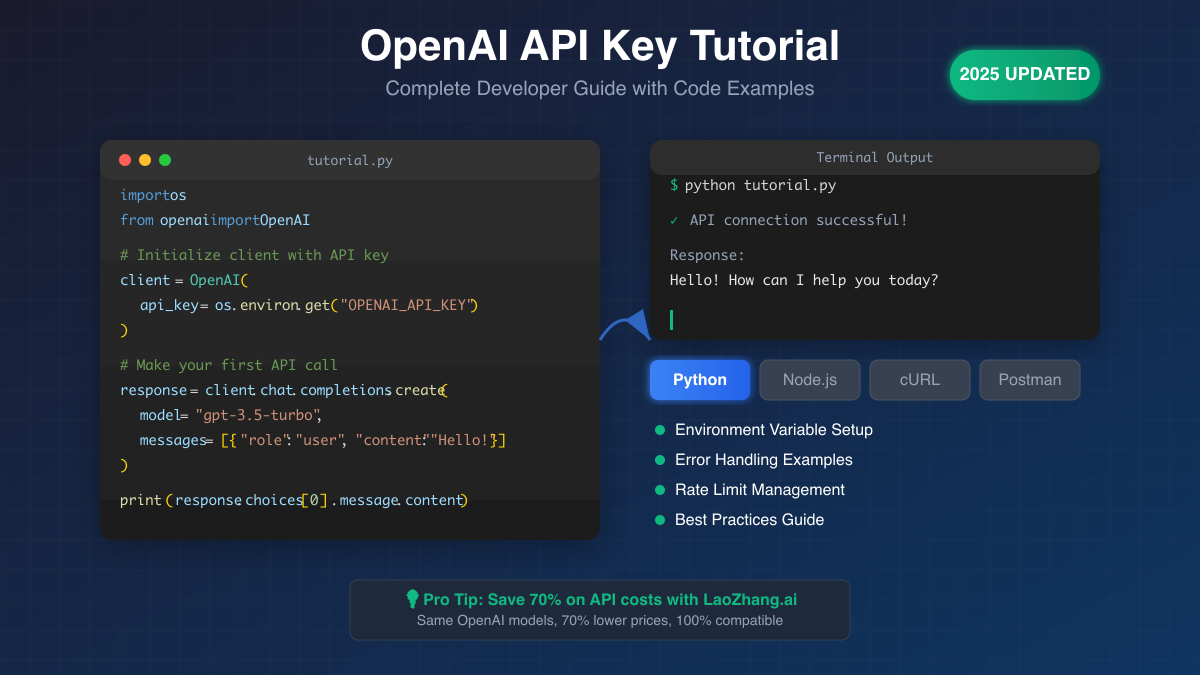Click the Terminal Output header

874,157
